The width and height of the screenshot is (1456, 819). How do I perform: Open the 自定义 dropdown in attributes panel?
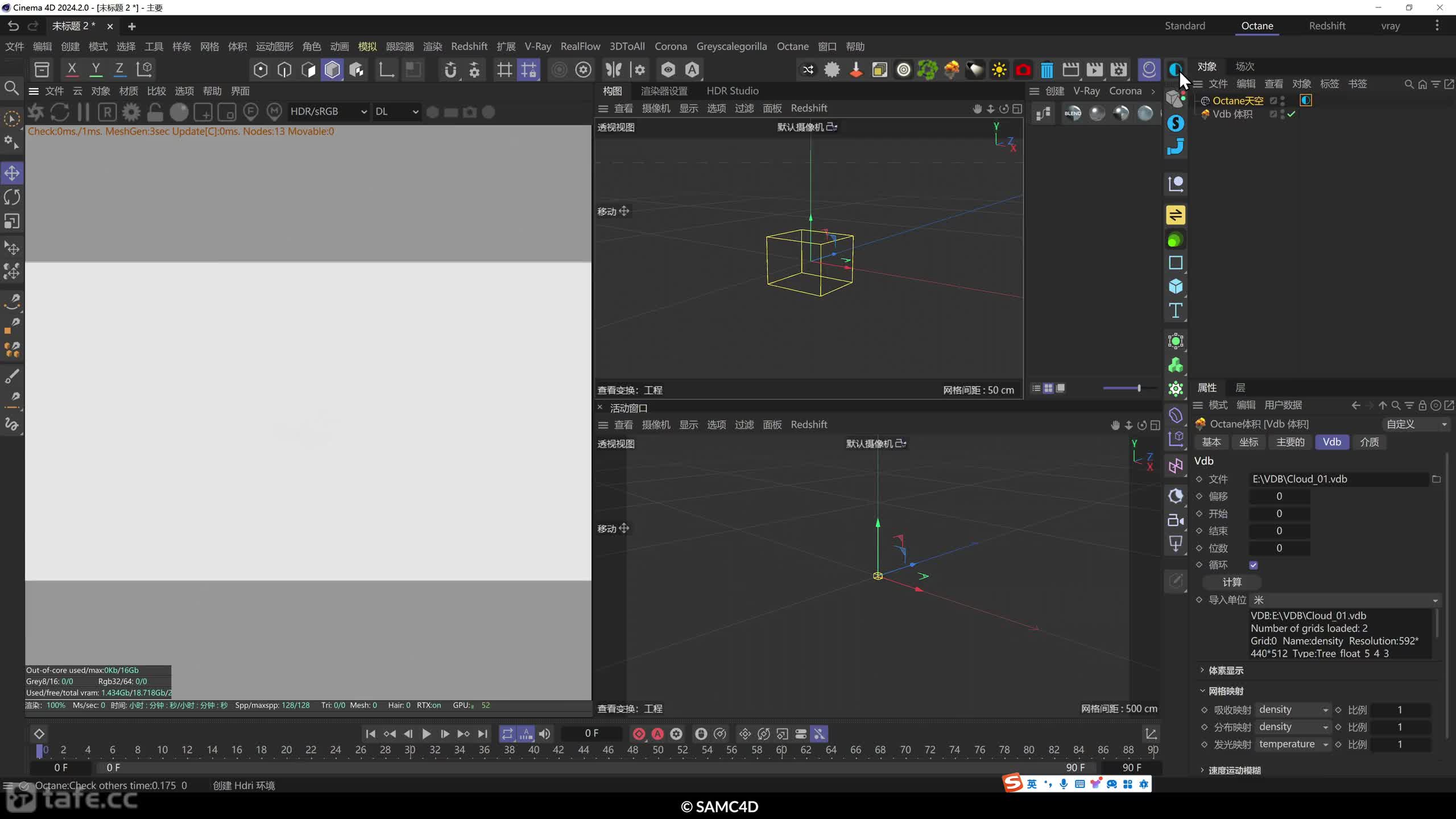tap(1416, 424)
